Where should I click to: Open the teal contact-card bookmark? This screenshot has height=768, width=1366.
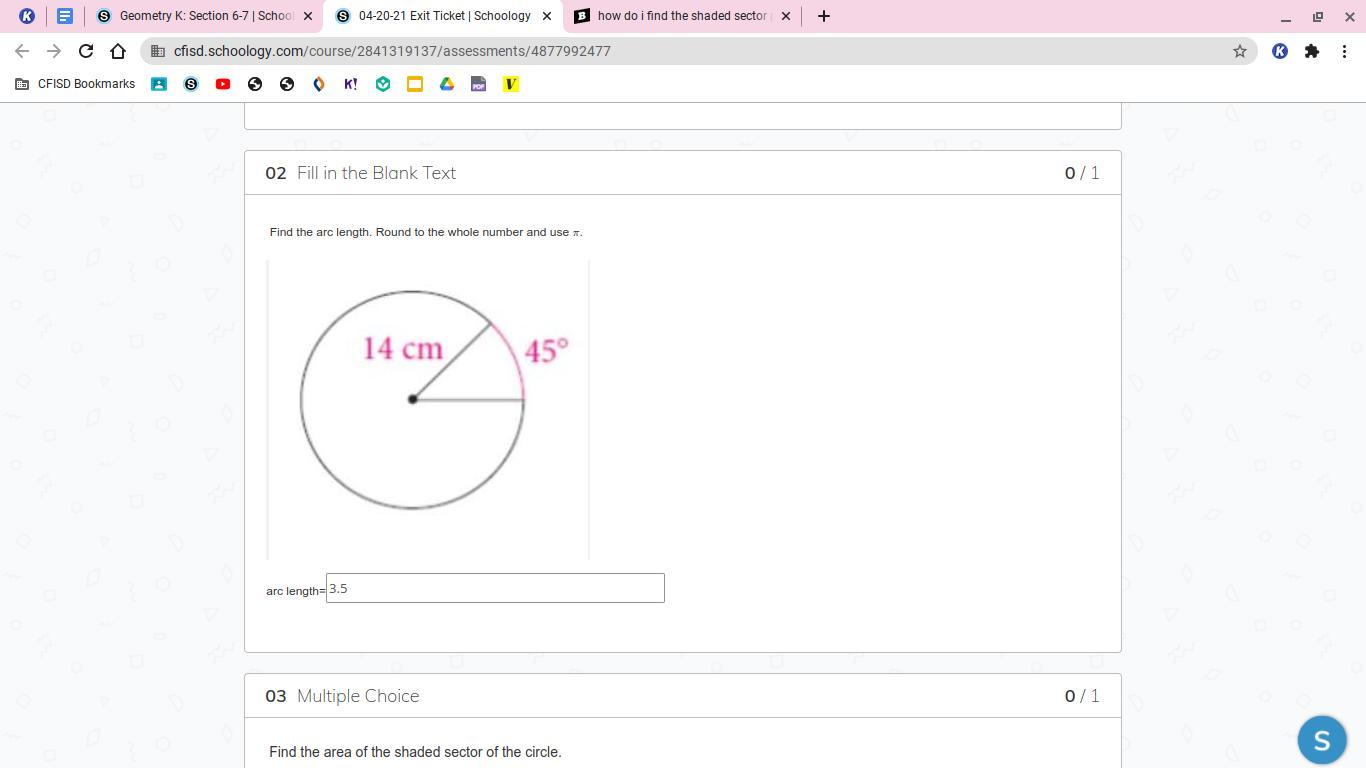pyautogui.click(x=159, y=84)
